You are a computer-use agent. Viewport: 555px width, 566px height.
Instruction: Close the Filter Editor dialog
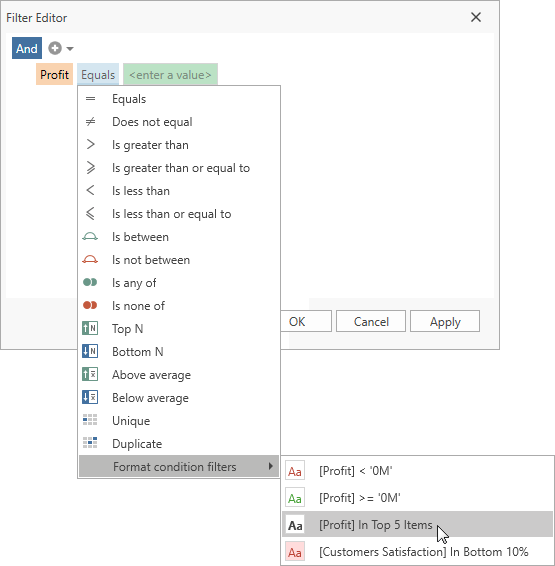coord(476,17)
